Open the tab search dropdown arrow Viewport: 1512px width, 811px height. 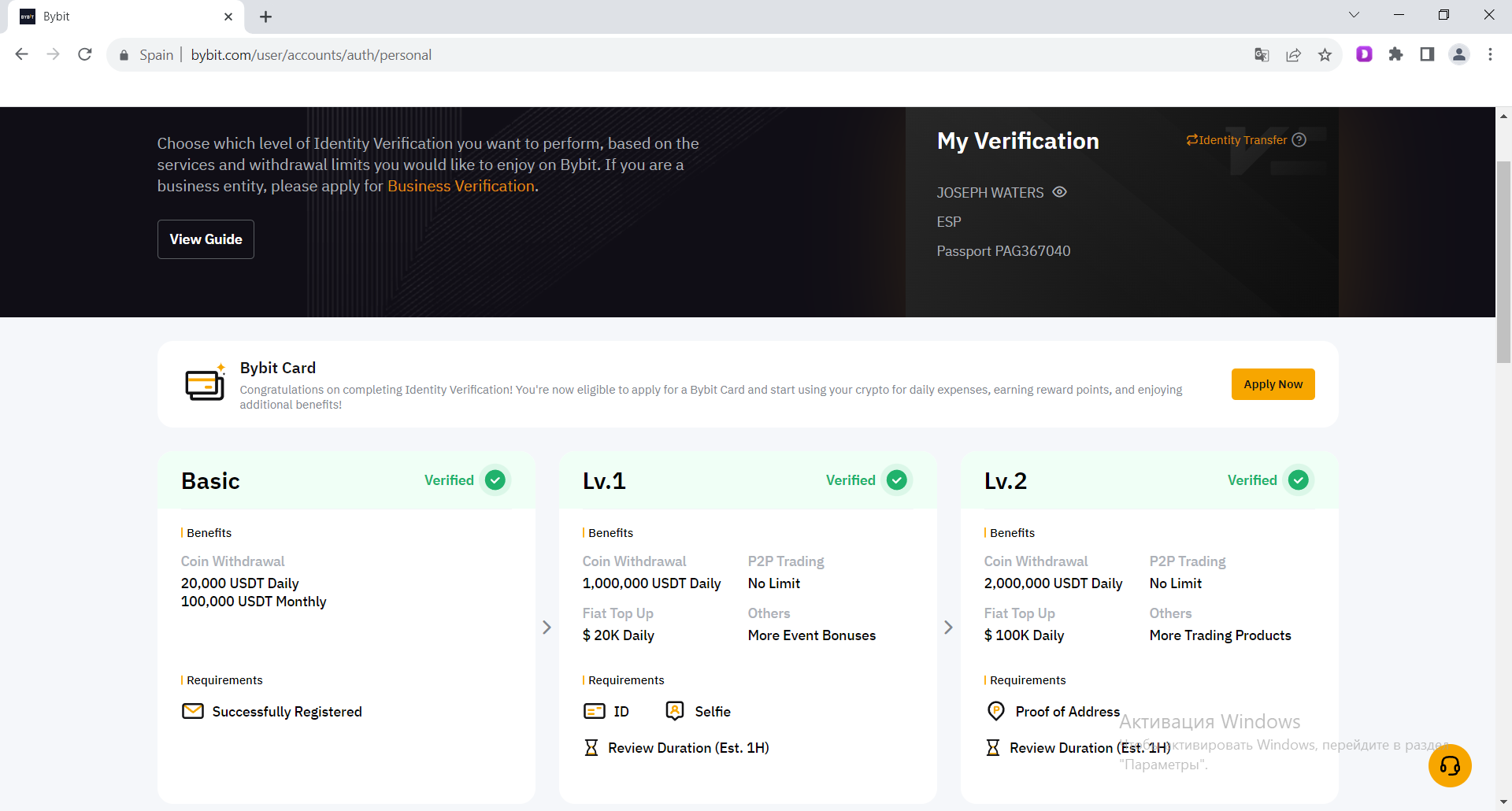pyautogui.click(x=1354, y=15)
